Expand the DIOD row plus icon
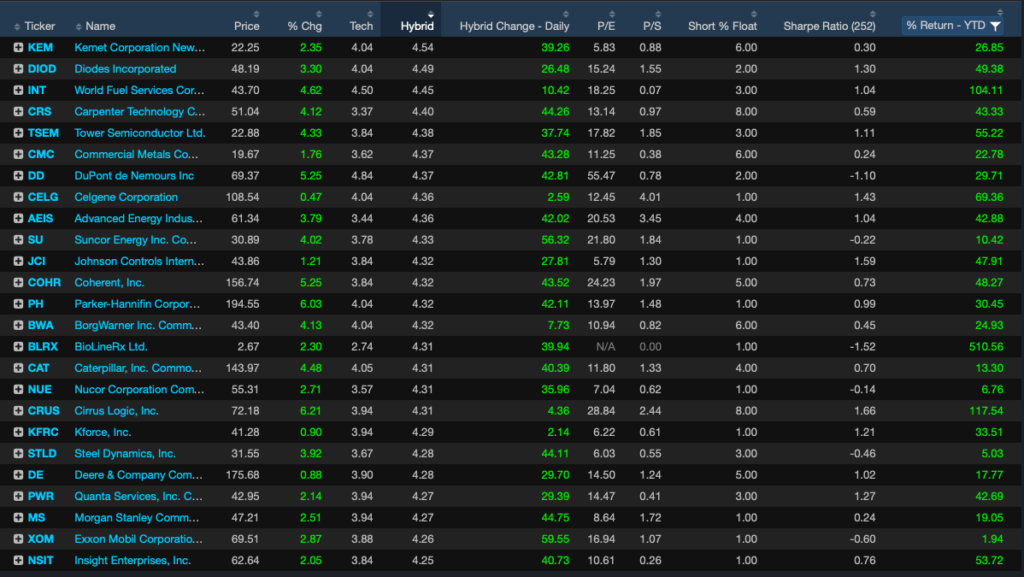This screenshot has width=1024, height=577. [x=18, y=69]
